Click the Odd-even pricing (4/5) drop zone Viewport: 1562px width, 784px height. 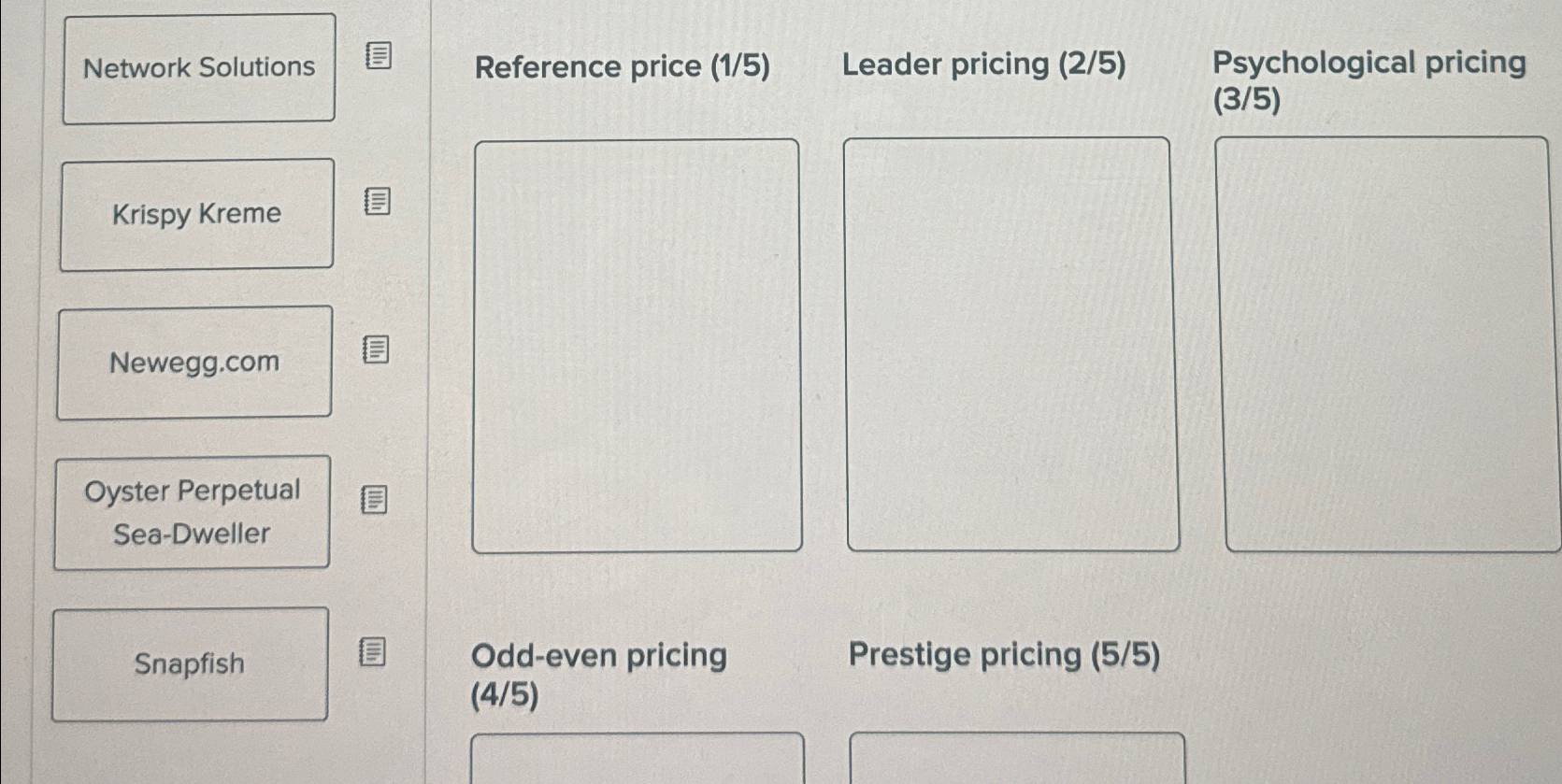pos(638,762)
